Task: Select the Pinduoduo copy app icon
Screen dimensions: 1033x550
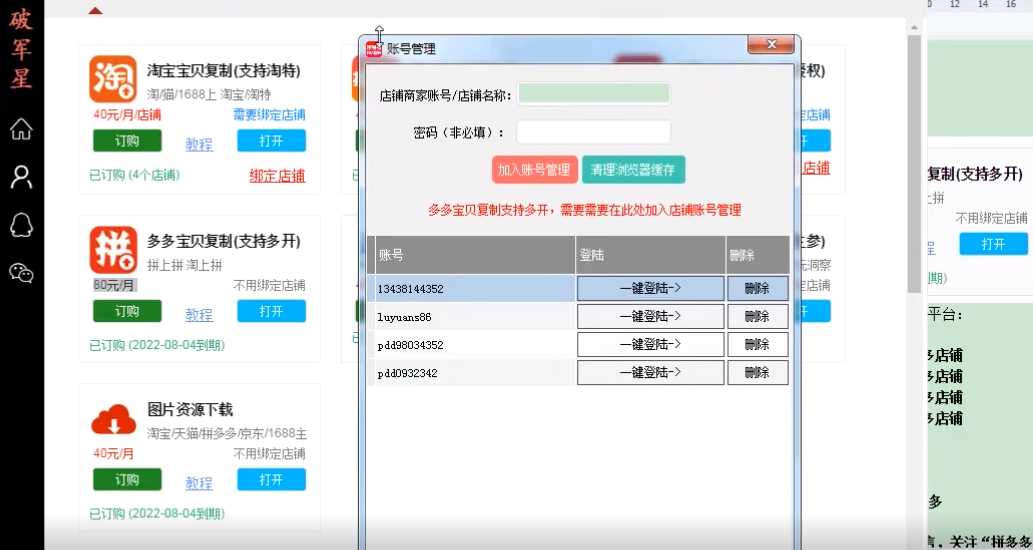Action: (113, 250)
